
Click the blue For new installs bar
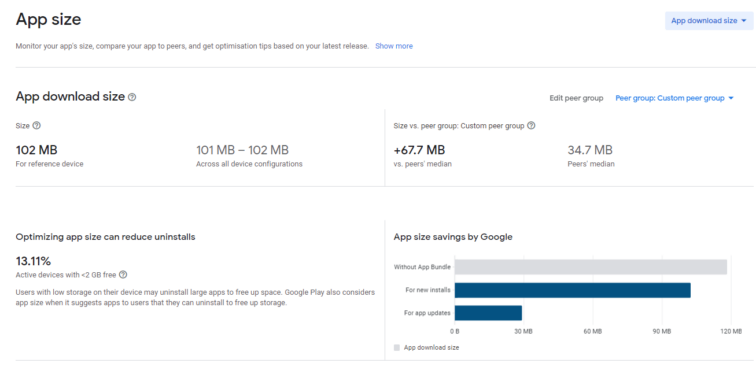[572, 290]
